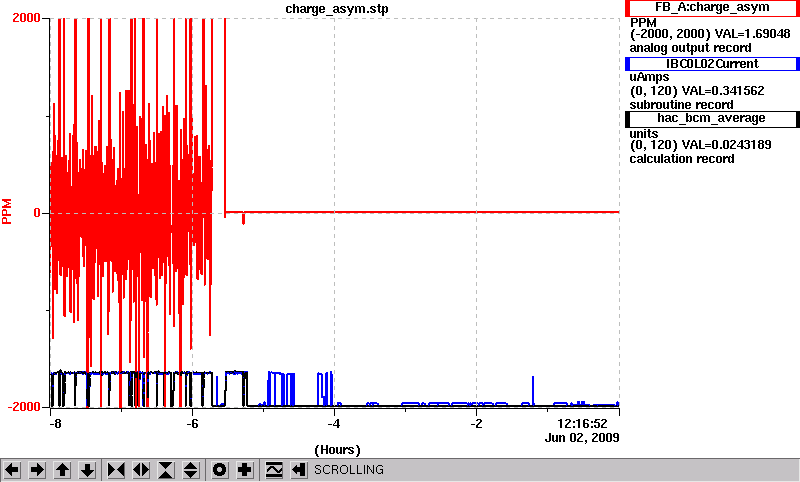The image size is (800, 482).
Task: Pan the graph right with arrow button
Action: pyautogui.click(x=37, y=470)
